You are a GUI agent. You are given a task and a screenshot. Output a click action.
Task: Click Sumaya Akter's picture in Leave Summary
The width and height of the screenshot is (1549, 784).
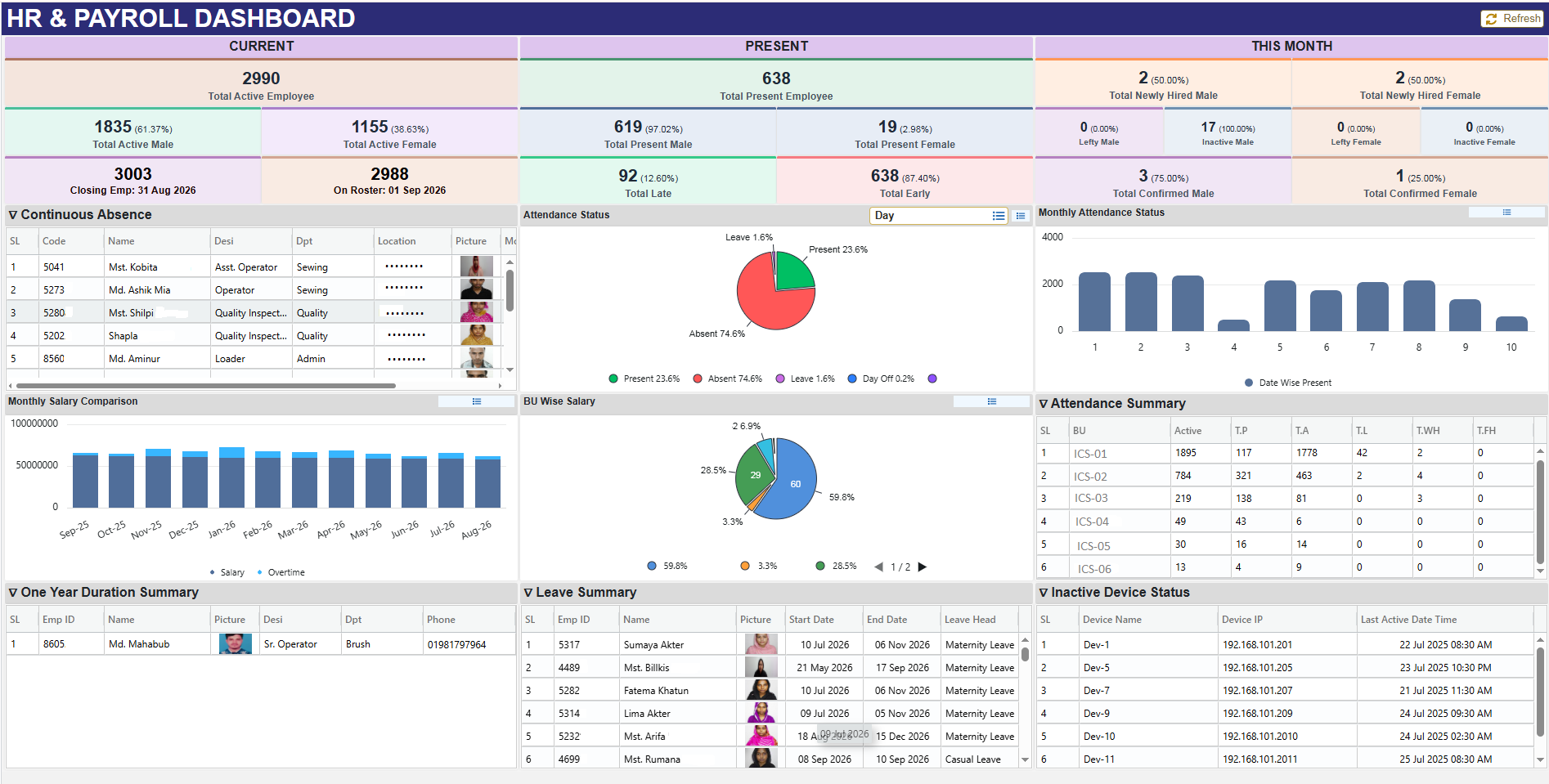click(761, 644)
